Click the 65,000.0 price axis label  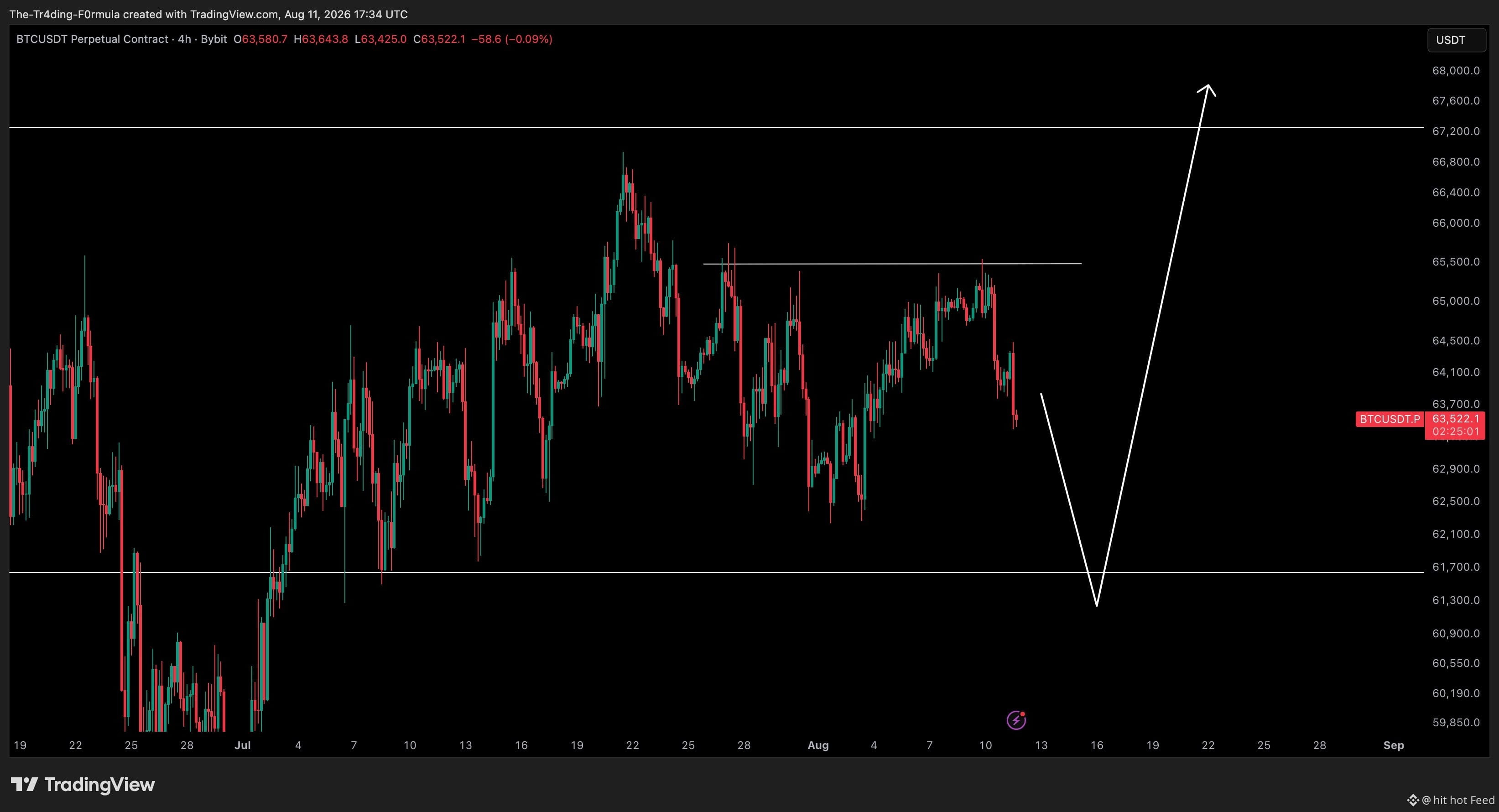tap(1456, 301)
